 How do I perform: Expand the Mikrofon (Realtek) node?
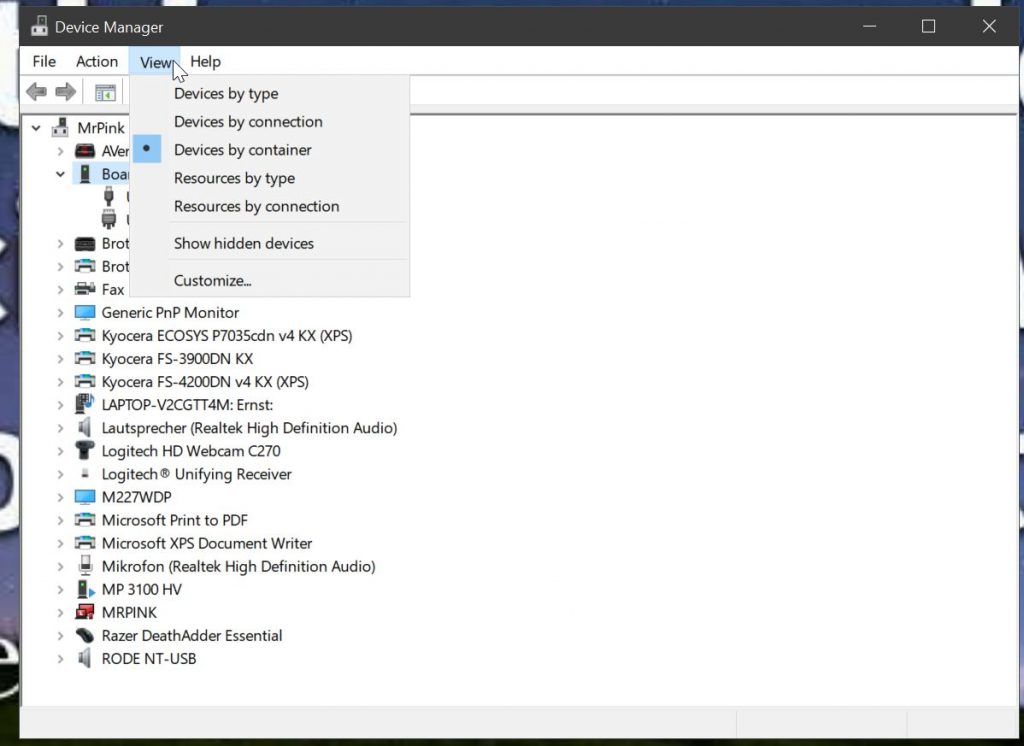coord(60,566)
